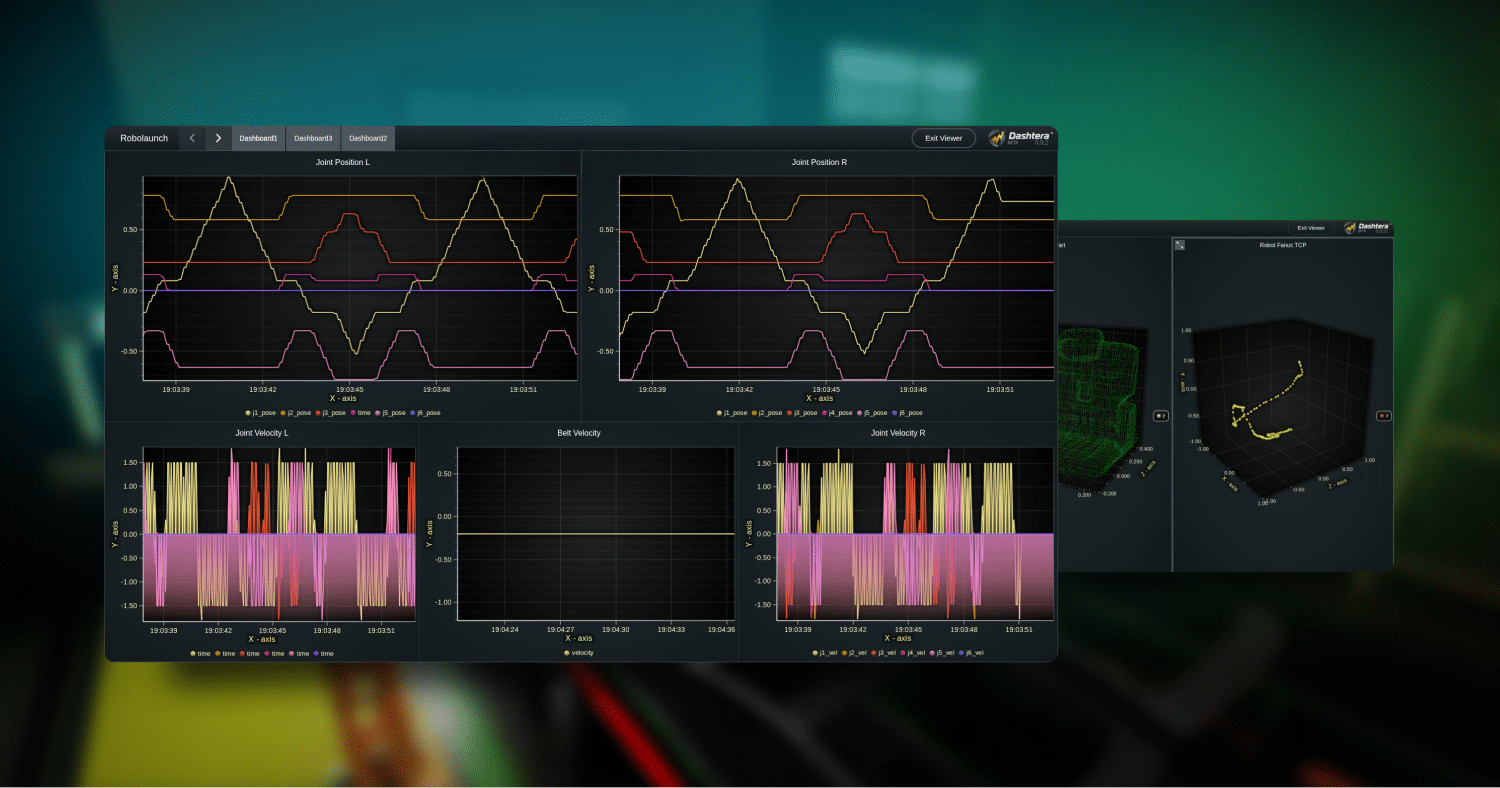The image size is (1500, 788).
Task: Open the Dashboard2 tab
Action: point(367,138)
